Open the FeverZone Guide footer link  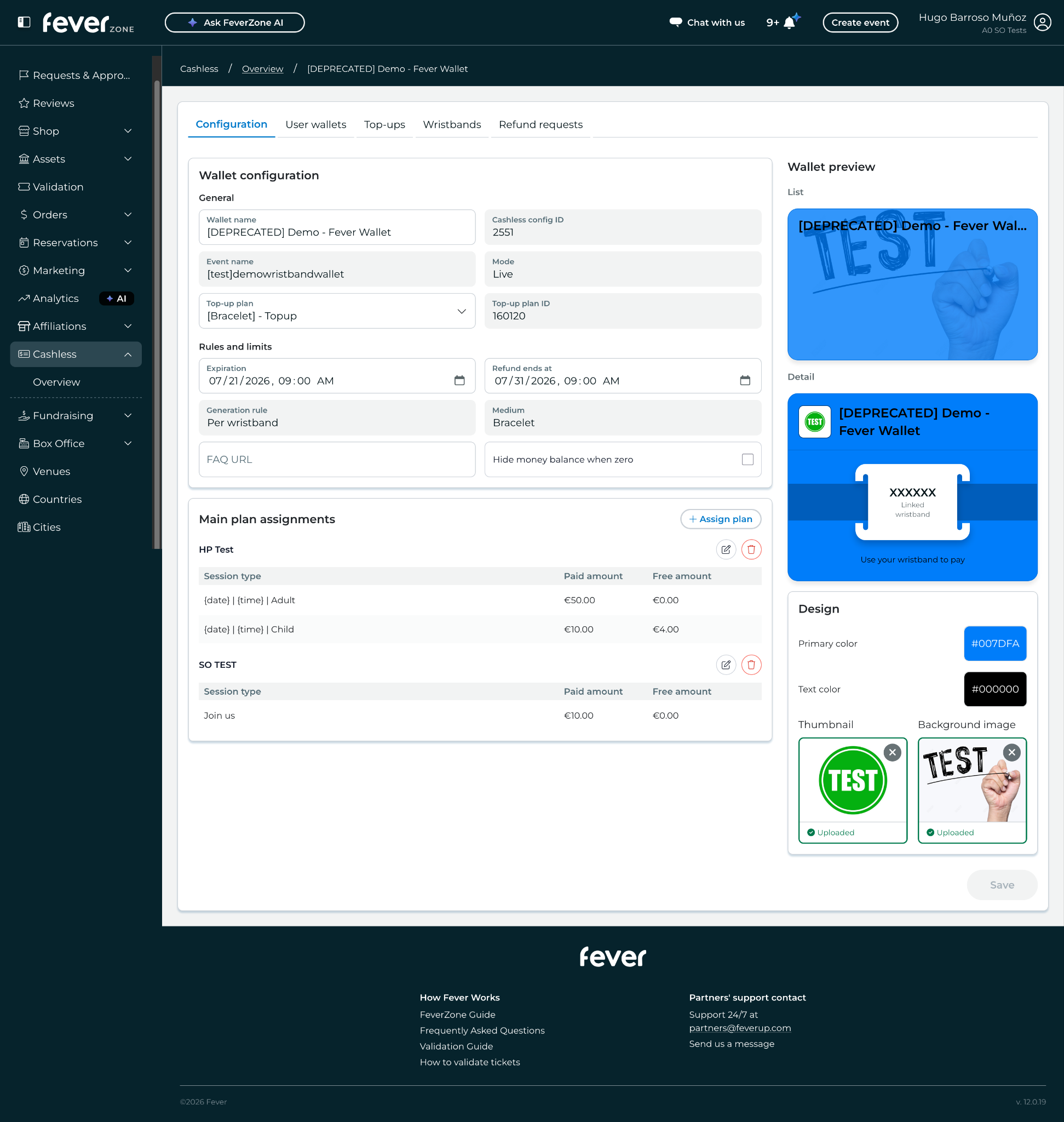(x=457, y=1014)
